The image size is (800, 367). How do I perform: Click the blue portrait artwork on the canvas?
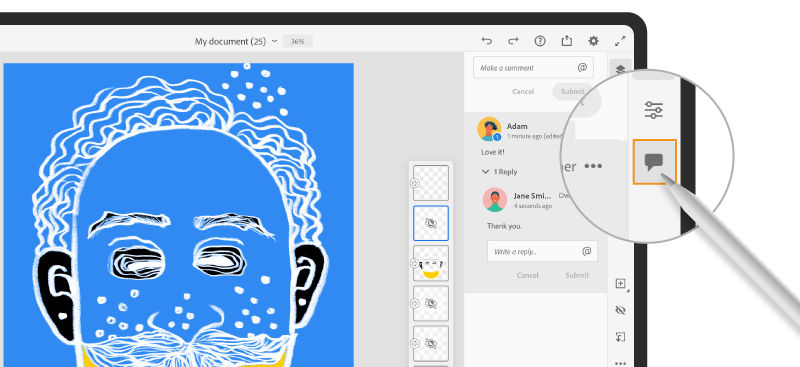pos(179,214)
